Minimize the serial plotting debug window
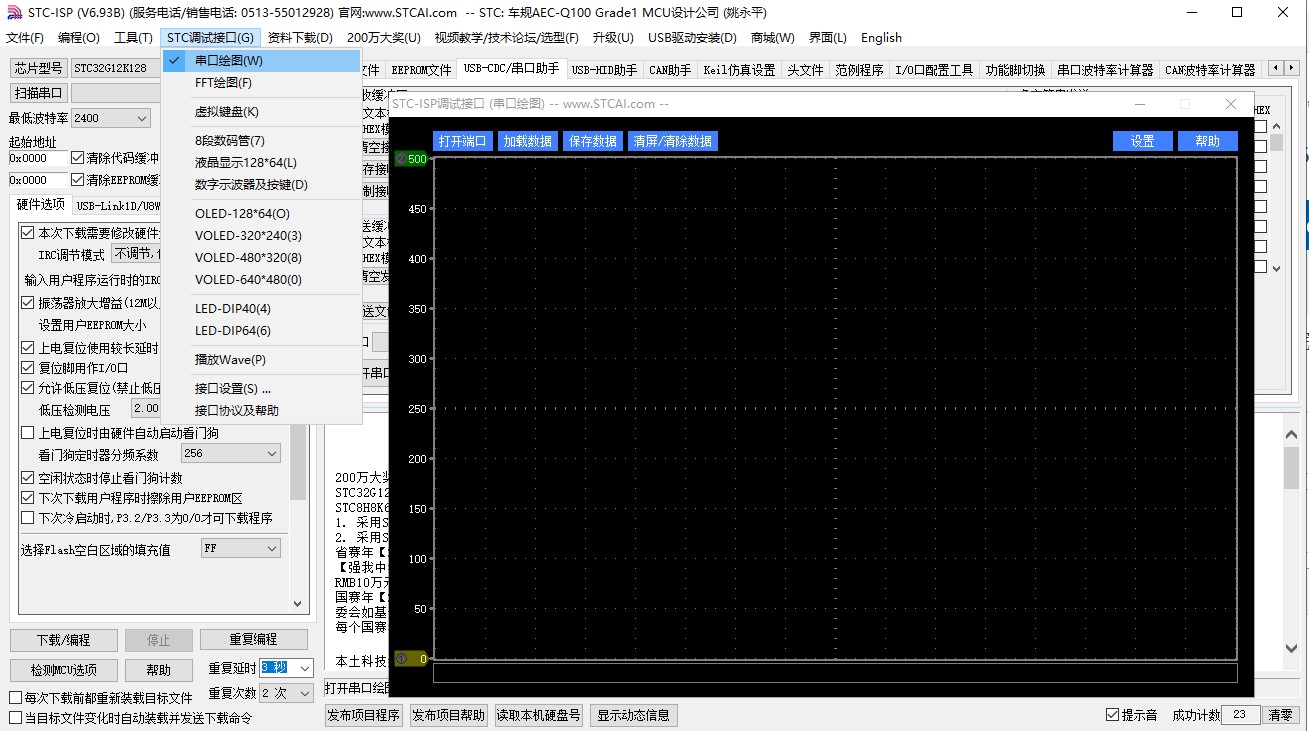The height and width of the screenshot is (731, 1309). [x=1141, y=104]
